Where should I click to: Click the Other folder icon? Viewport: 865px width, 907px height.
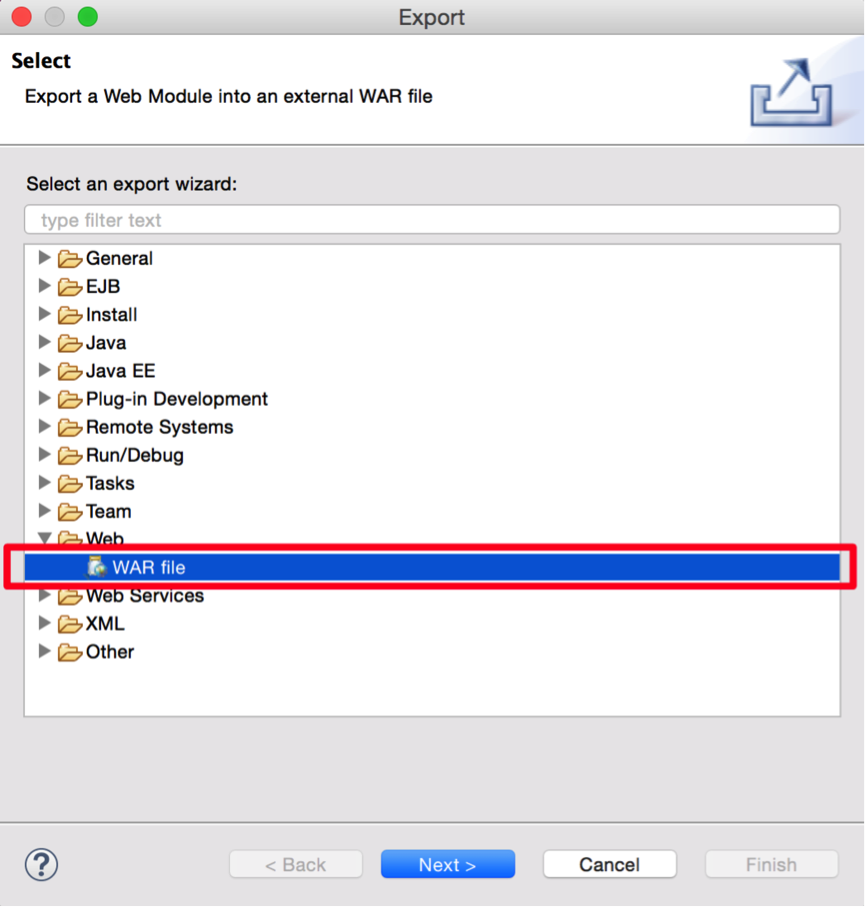pos(69,652)
